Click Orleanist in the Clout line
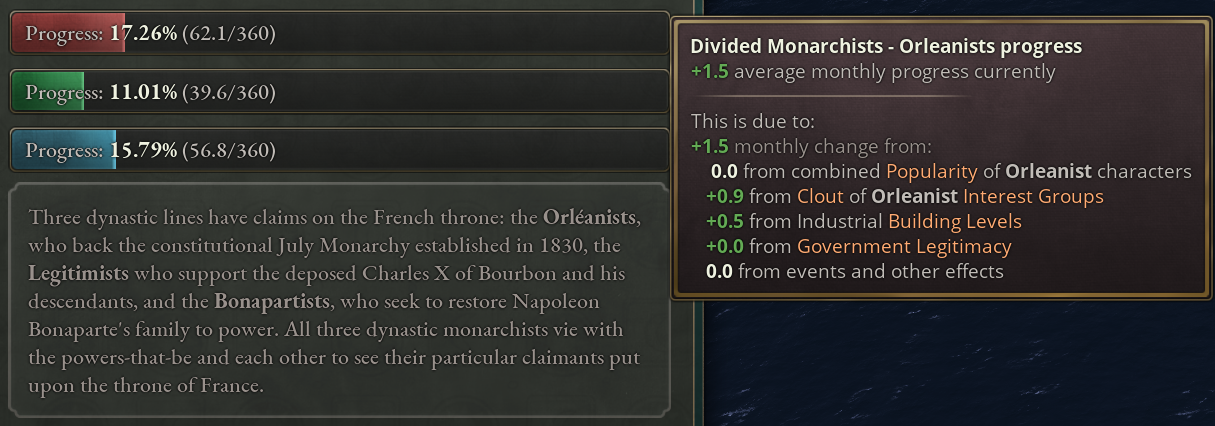Screen dimensions: 1215x426 [914, 196]
